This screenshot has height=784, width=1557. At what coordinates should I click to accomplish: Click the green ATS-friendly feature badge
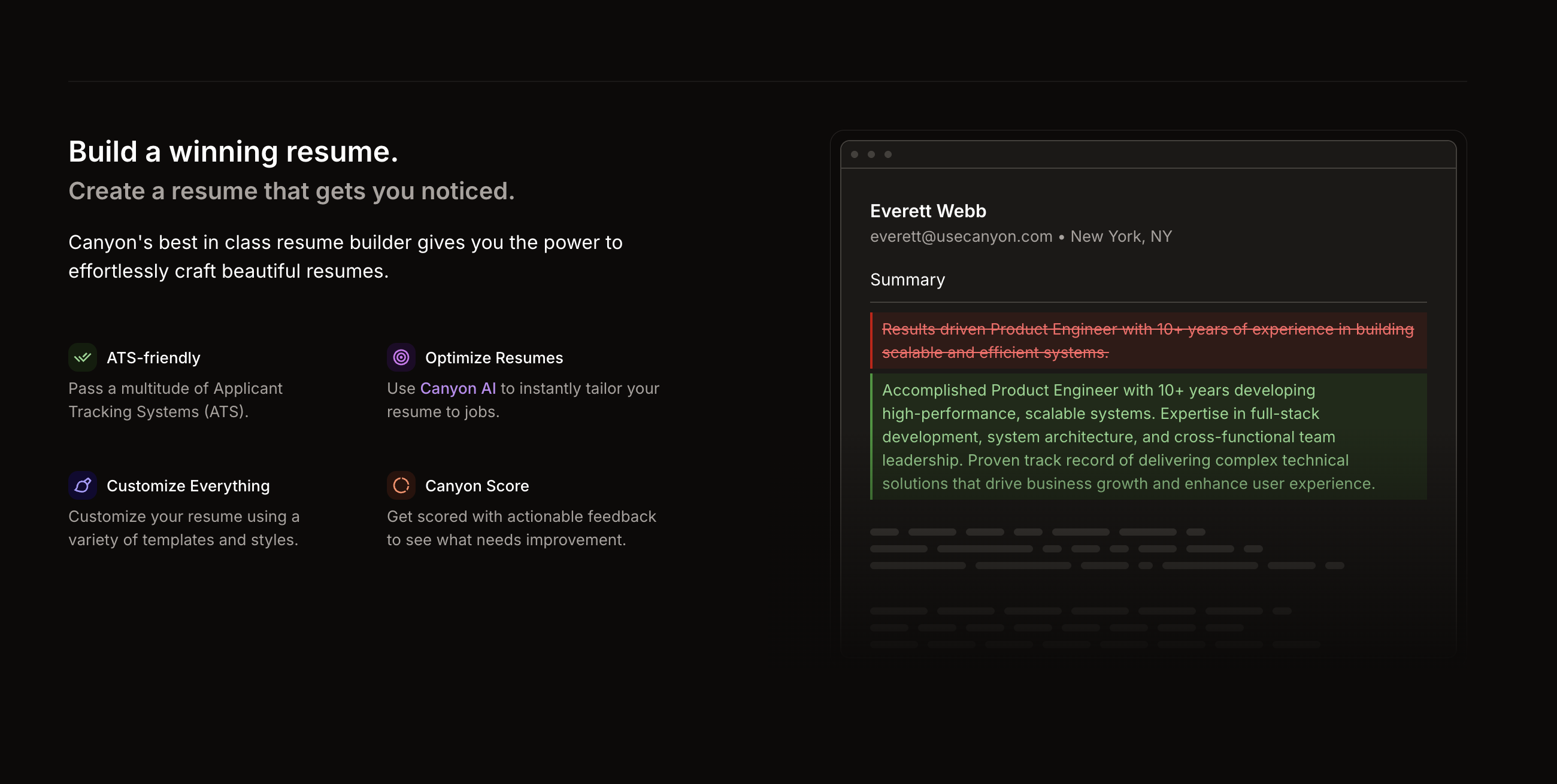coord(83,357)
